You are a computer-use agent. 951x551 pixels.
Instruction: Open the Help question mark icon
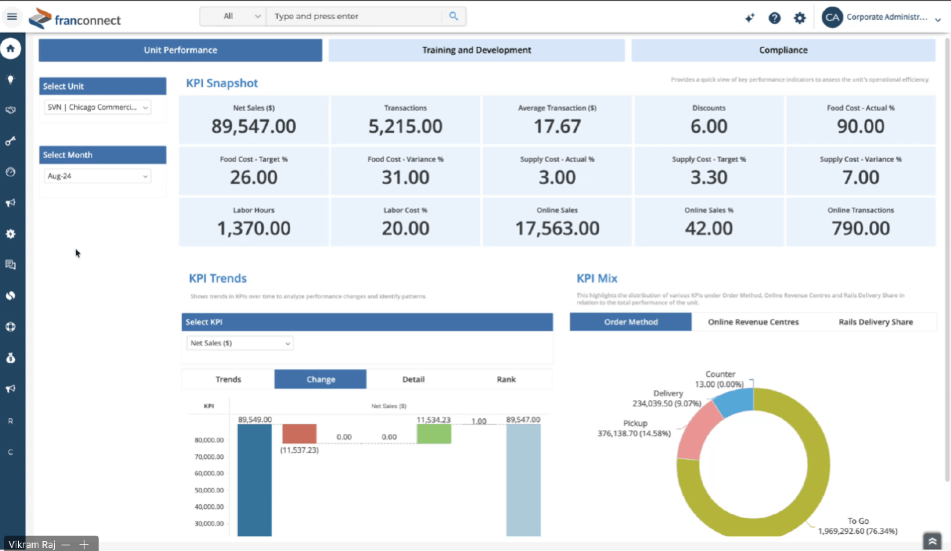(775, 18)
